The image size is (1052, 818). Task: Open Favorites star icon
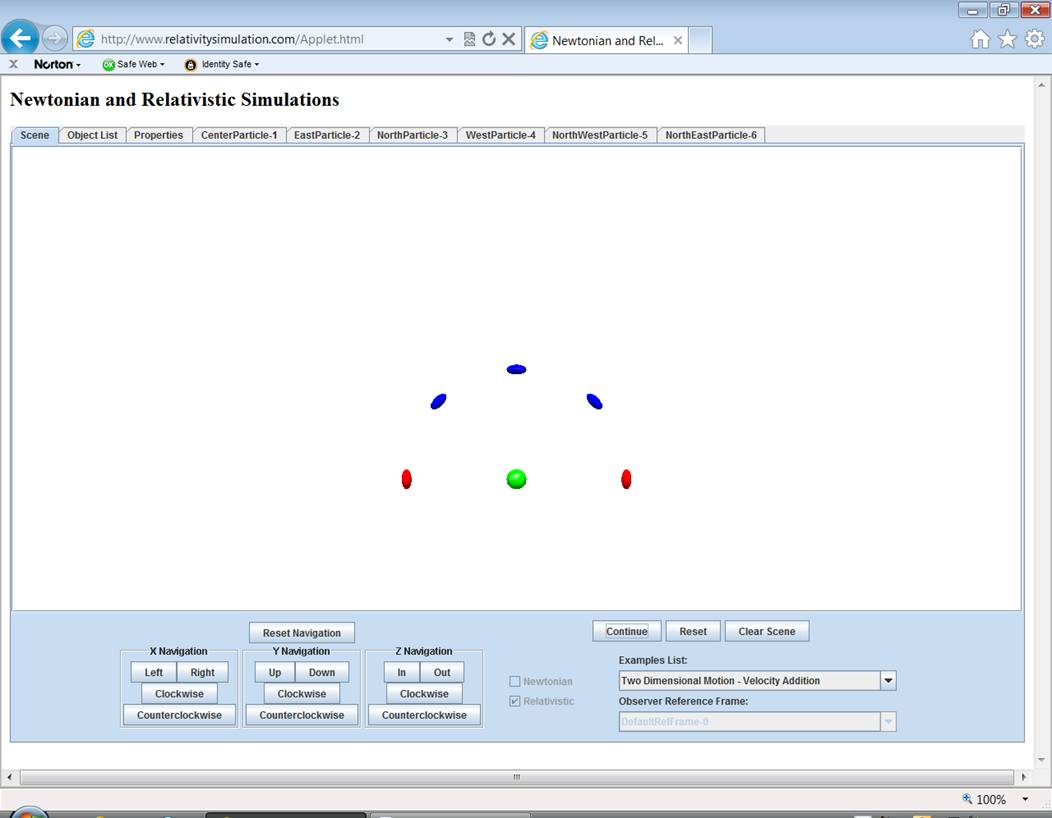pos(1007,39)
